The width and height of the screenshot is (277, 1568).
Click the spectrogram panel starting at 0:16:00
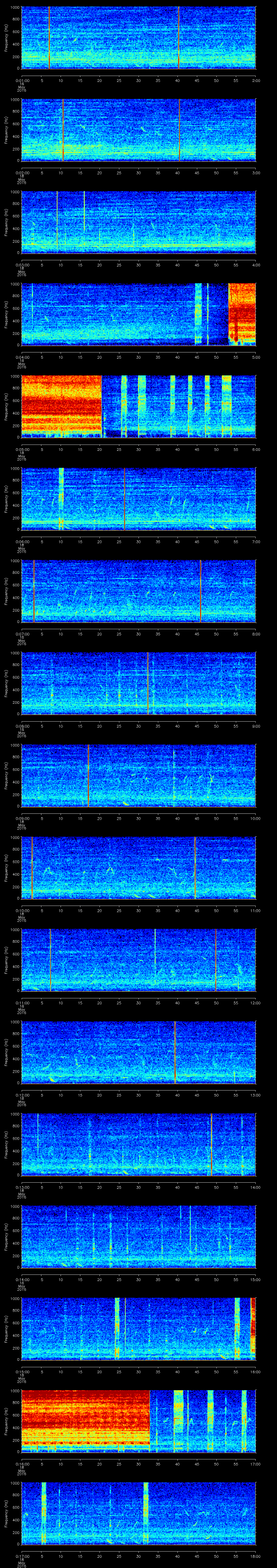139,1421
